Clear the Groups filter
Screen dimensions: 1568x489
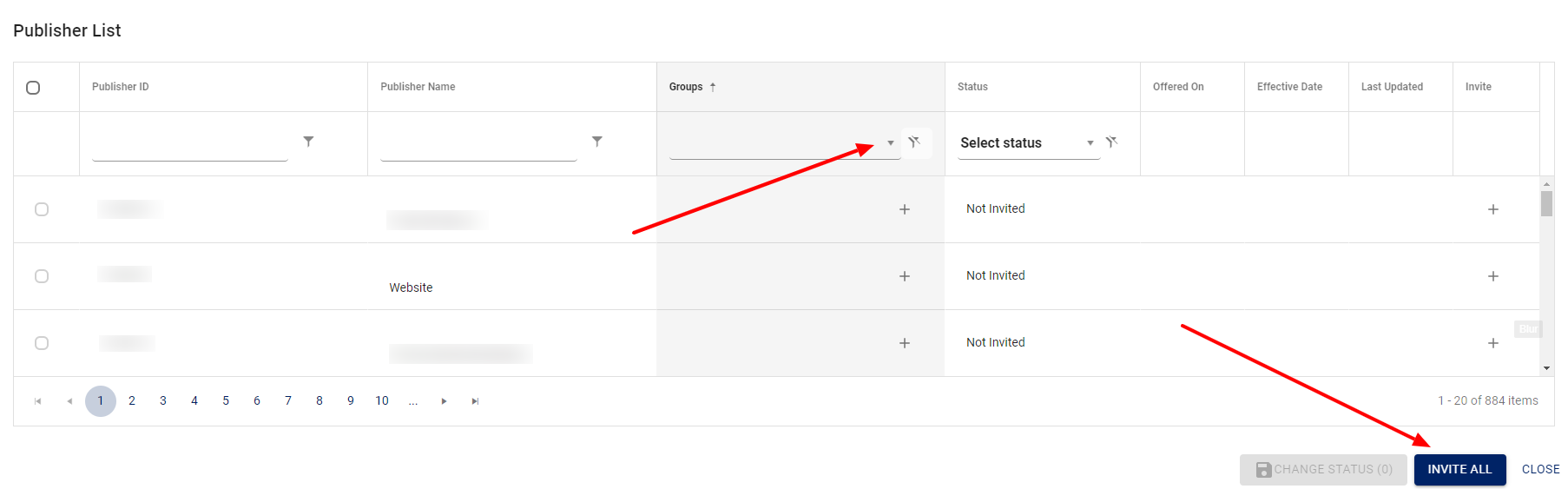(x=914, y=142)
